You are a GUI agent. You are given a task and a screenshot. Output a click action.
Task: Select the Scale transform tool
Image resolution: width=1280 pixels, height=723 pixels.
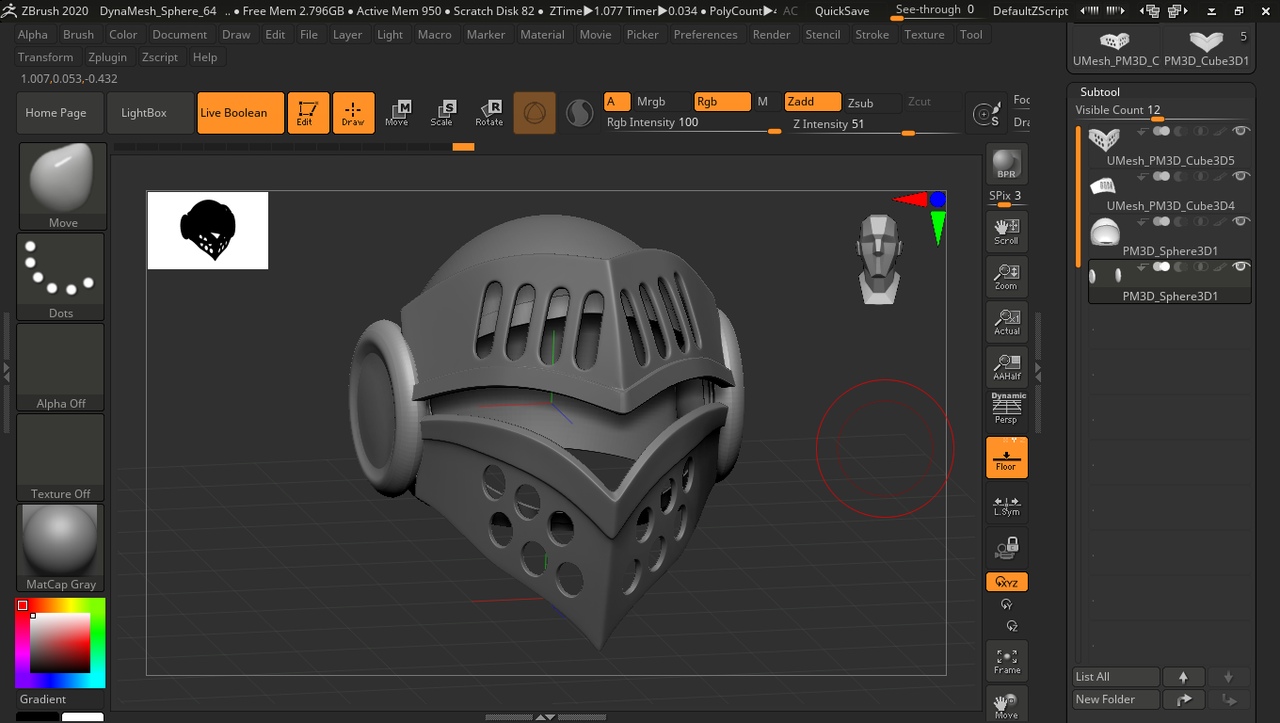point(442,112)
